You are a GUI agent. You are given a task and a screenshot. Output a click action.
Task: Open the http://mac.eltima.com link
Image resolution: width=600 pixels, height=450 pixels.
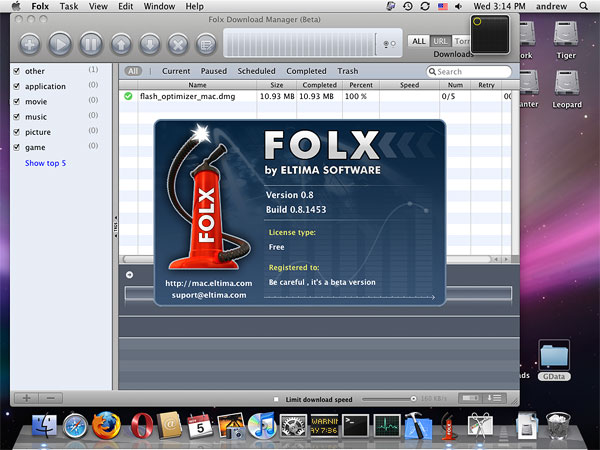209,283
